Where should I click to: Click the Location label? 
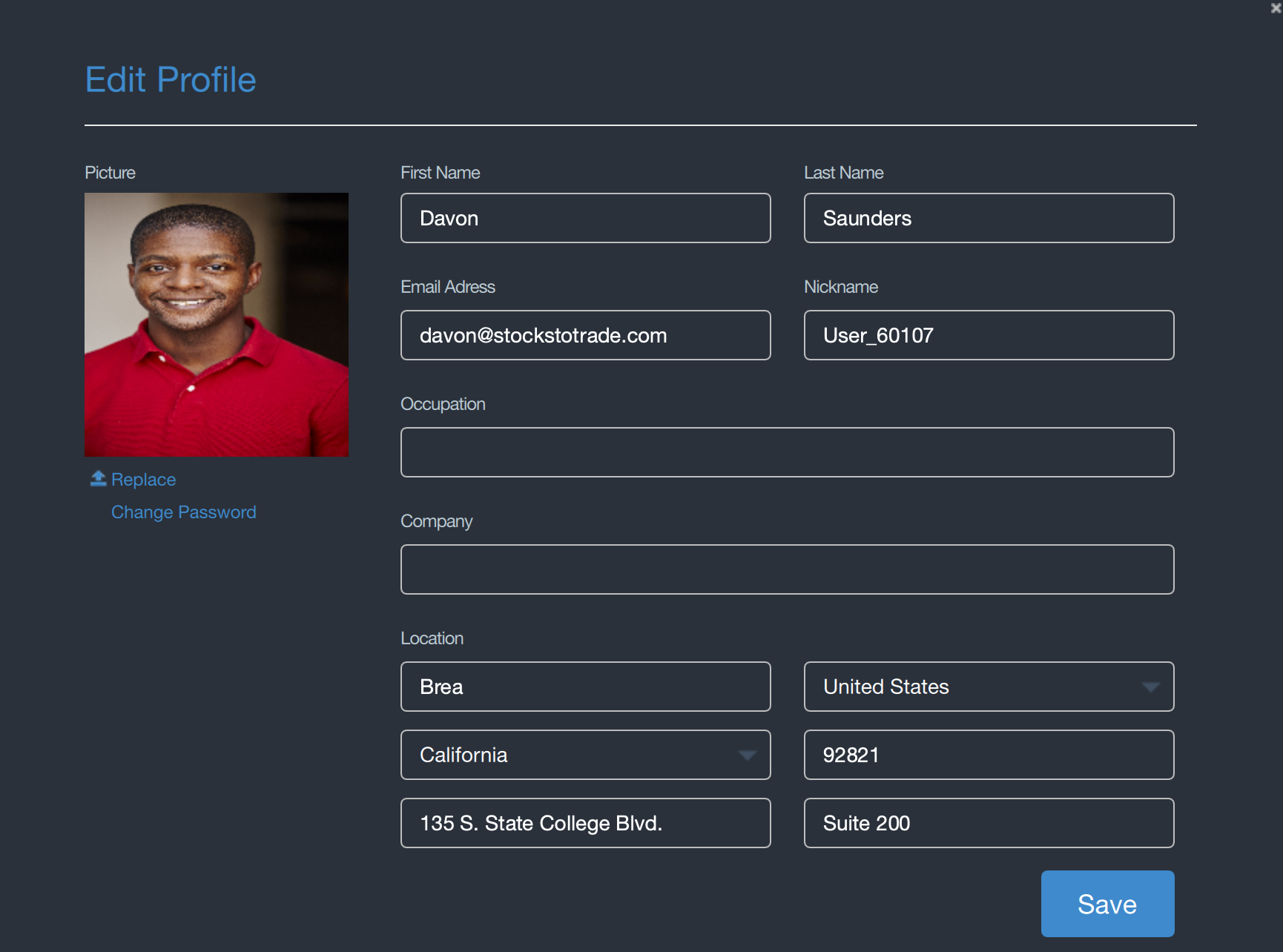[432, 638]
